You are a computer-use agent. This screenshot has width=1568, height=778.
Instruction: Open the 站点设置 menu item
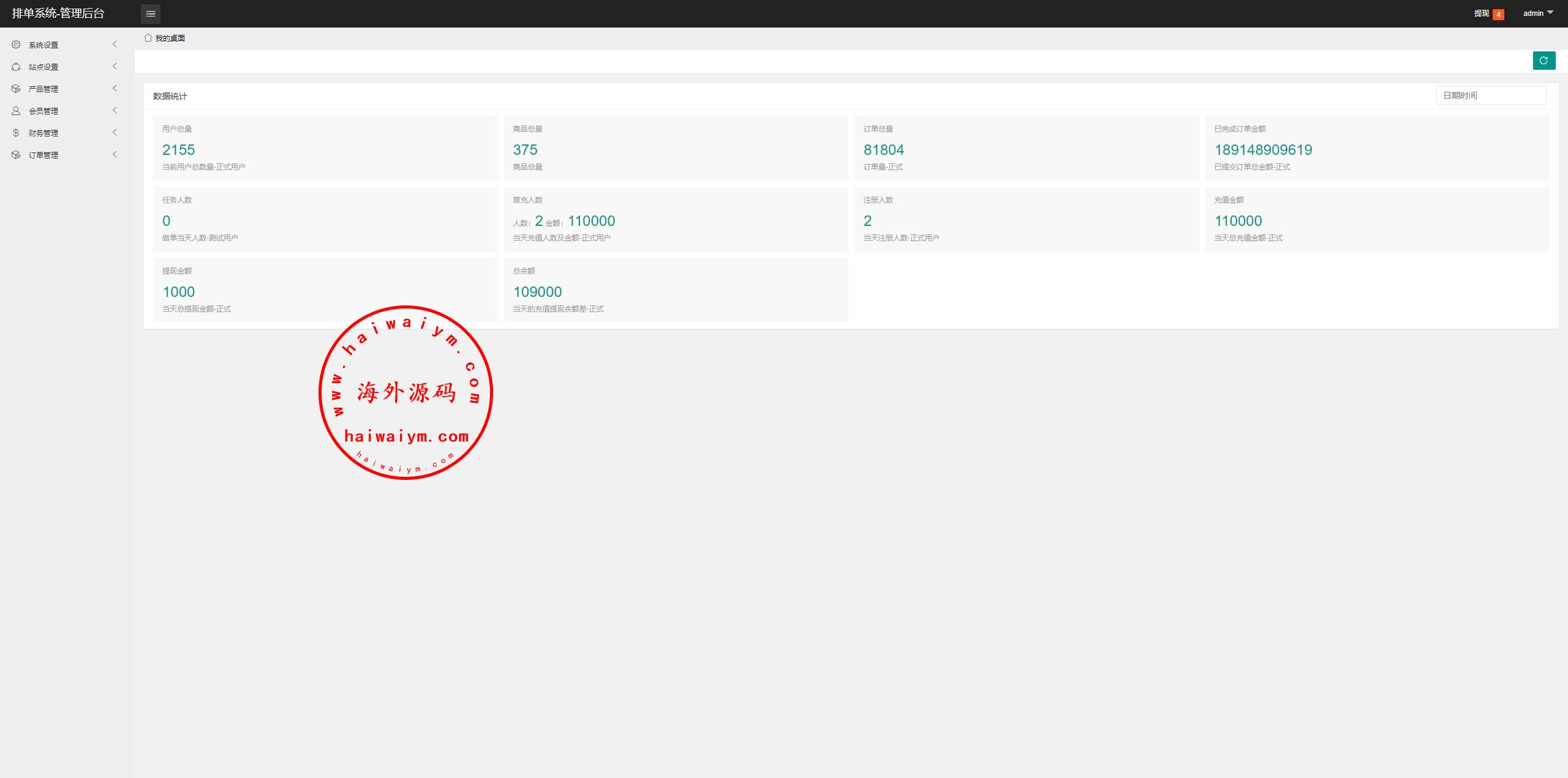tap(43, 67)
